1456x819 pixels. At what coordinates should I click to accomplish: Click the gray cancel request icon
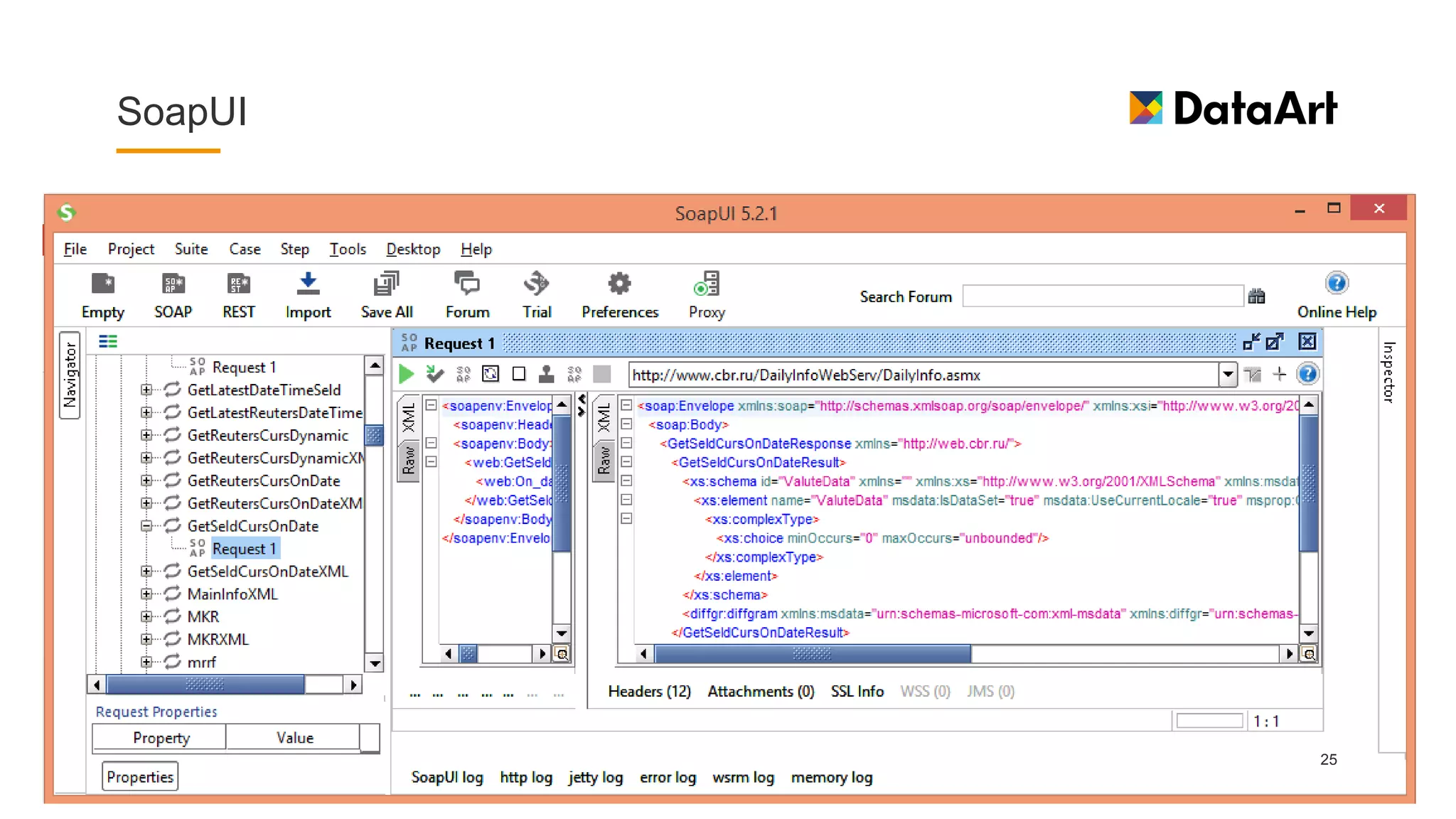tap(602, 374)
